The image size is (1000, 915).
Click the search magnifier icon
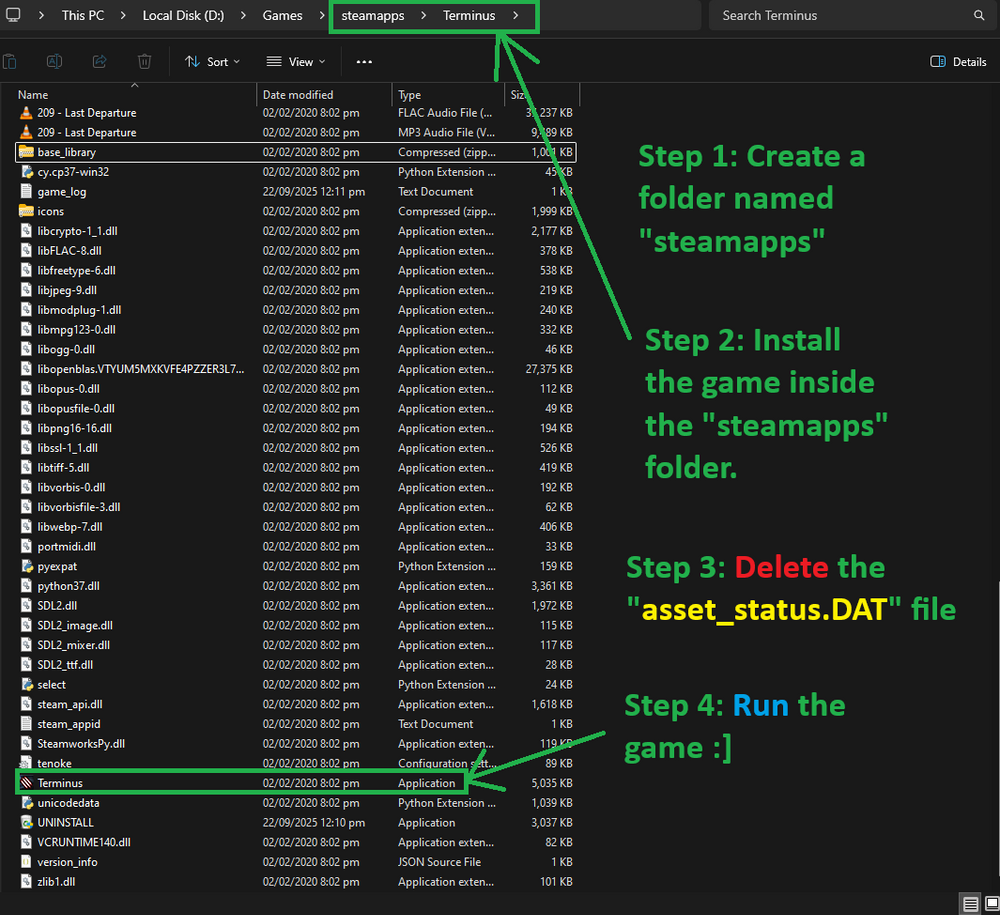979,16
